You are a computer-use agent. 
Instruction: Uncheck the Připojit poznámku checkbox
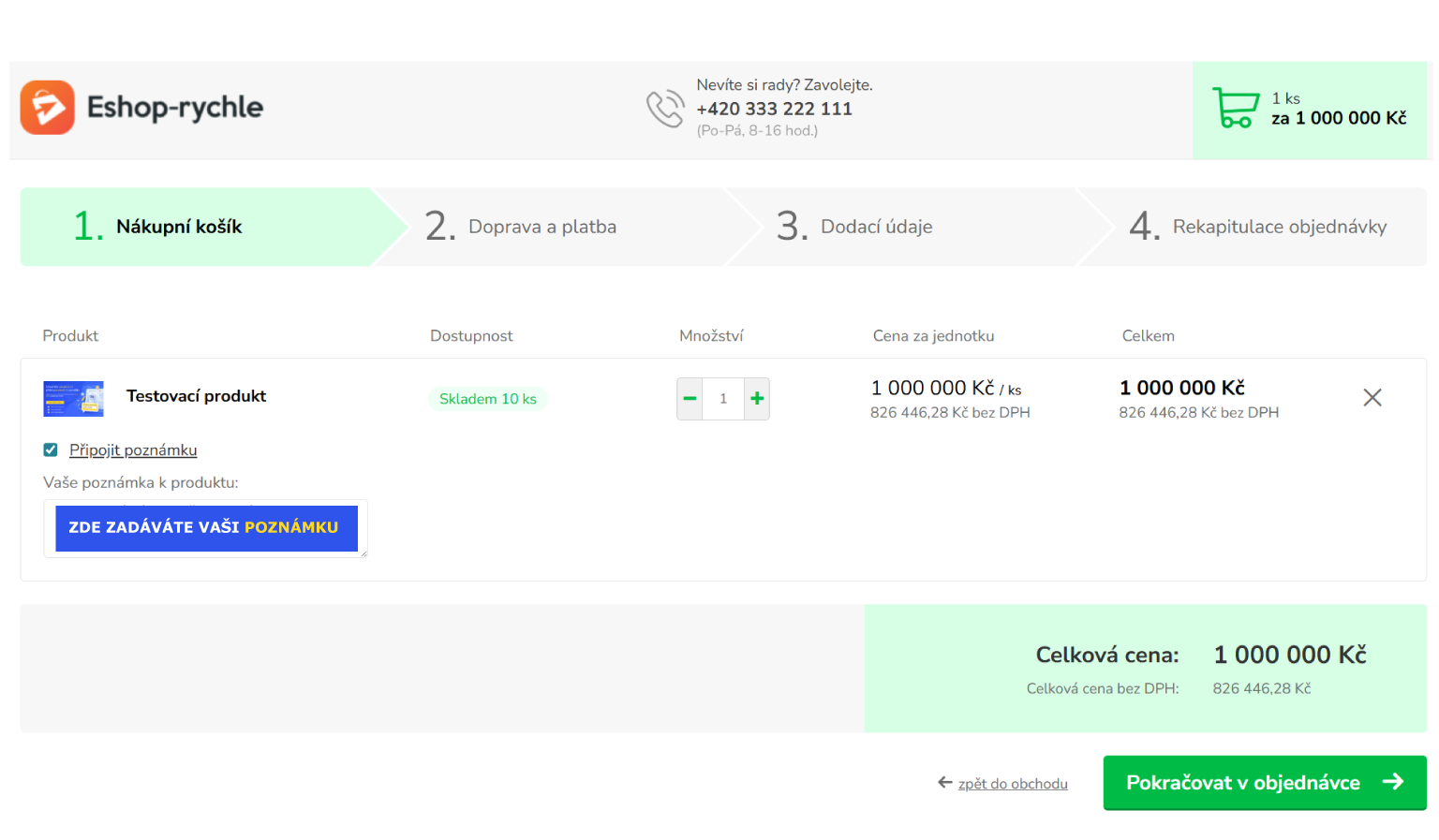(x=51, y=450)
